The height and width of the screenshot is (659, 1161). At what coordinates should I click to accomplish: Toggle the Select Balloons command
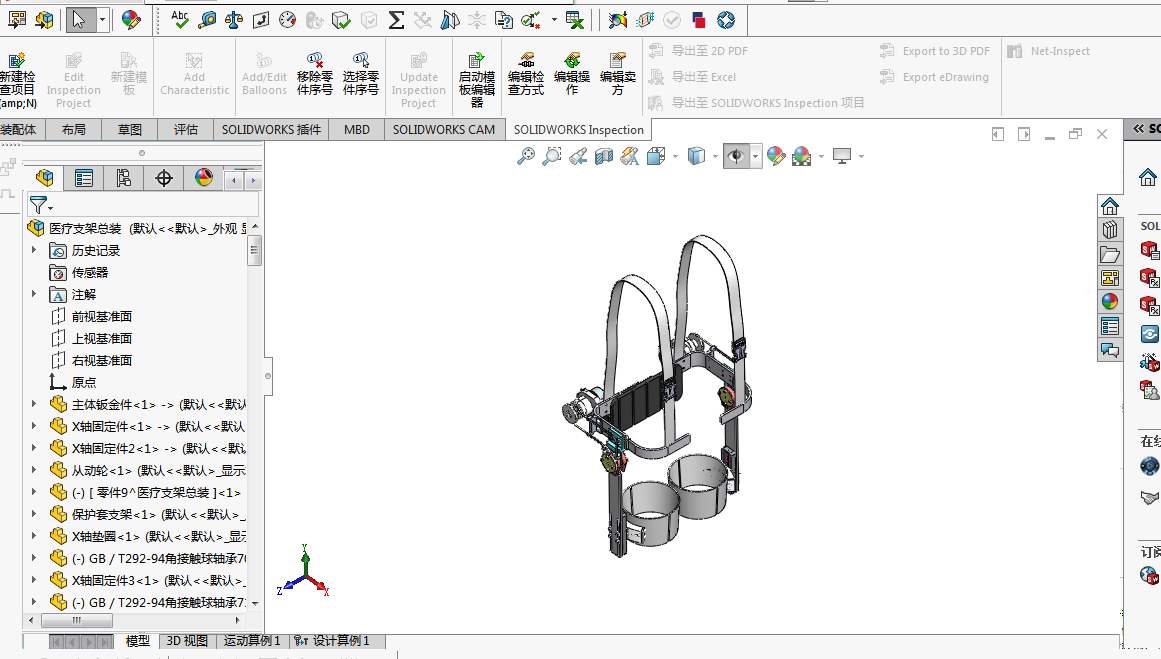pyautogui.click(x=361, y=74)
